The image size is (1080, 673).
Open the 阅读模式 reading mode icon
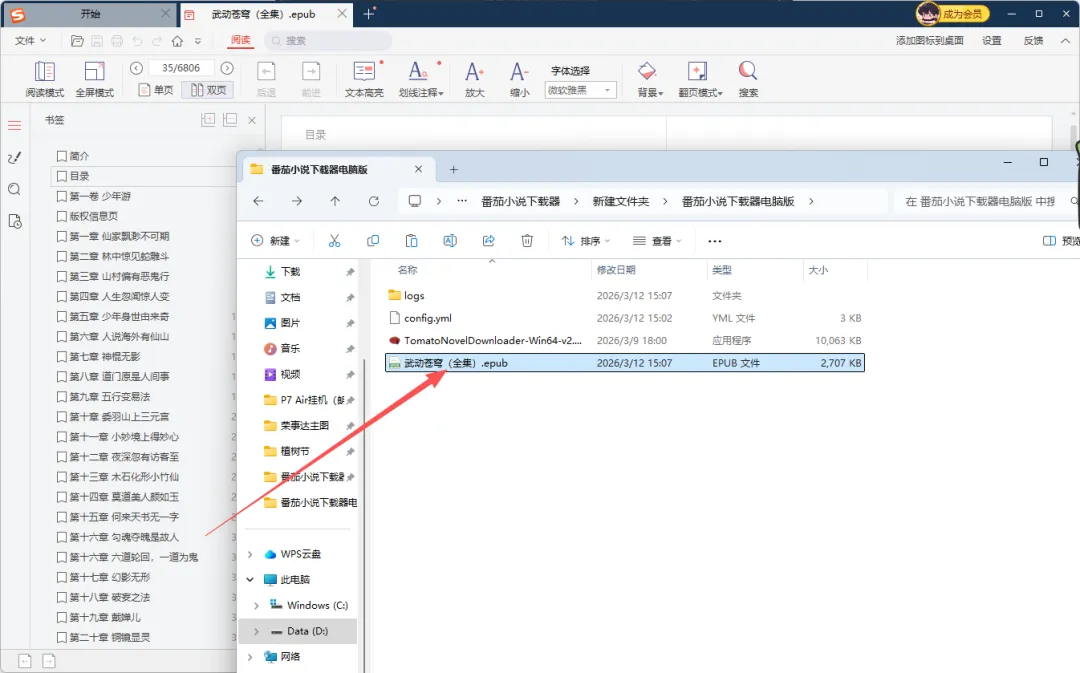[45, 79]
